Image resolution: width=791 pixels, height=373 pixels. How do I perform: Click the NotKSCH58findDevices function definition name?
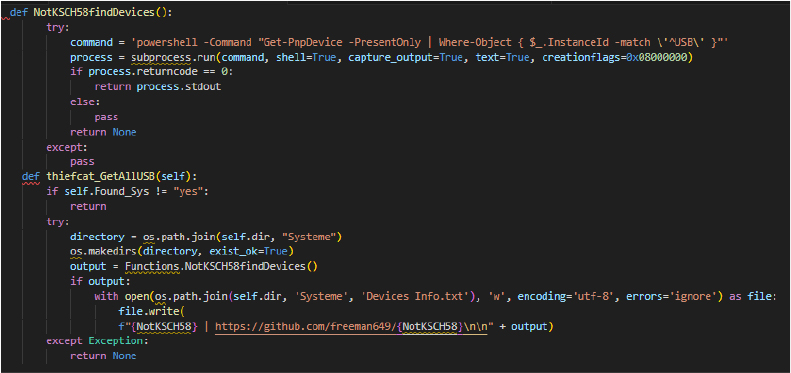[x=95, y=13]
